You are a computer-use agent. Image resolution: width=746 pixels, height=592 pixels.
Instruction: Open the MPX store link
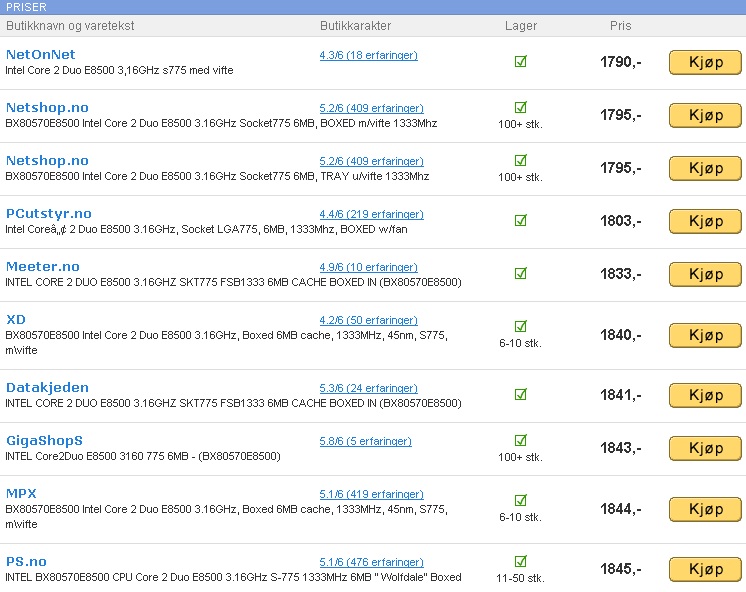pyautogui.click(x=21, y=493)
